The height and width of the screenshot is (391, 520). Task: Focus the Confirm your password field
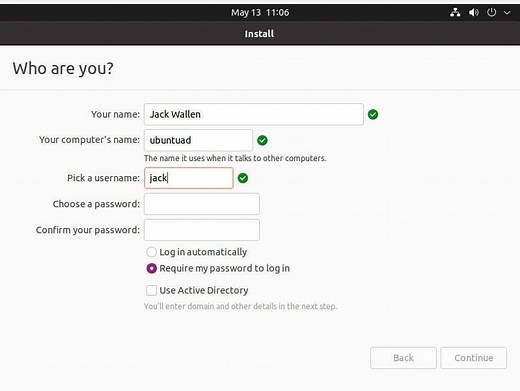(202, 230)
